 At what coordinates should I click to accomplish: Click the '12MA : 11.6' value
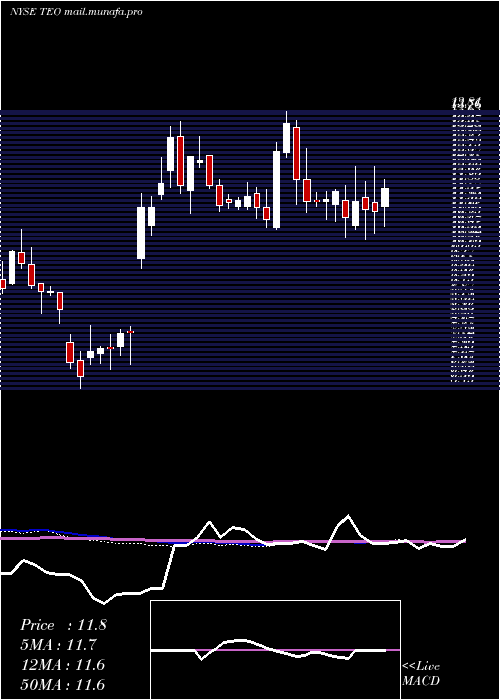click(63, 665)
